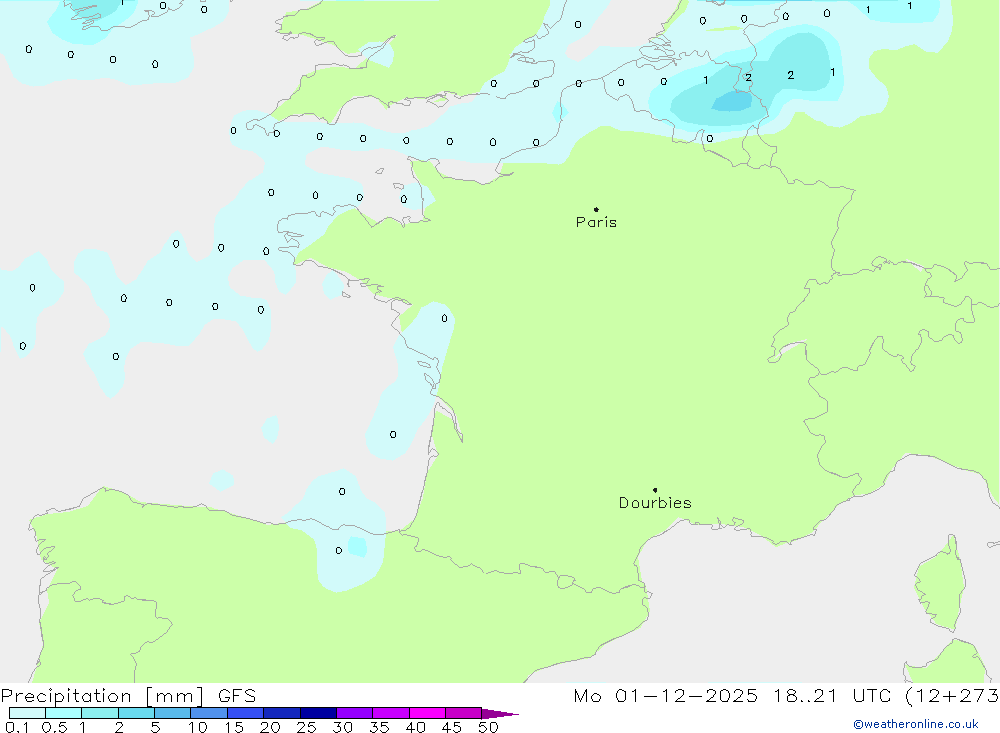Click the Dourbies location label

(655, 503)
